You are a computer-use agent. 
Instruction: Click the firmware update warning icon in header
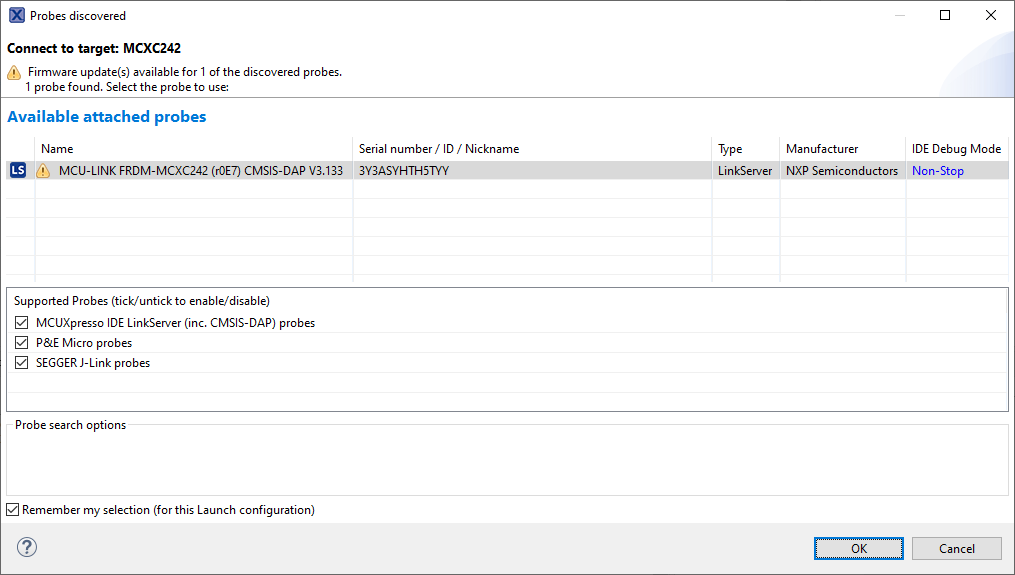(14, 72)
